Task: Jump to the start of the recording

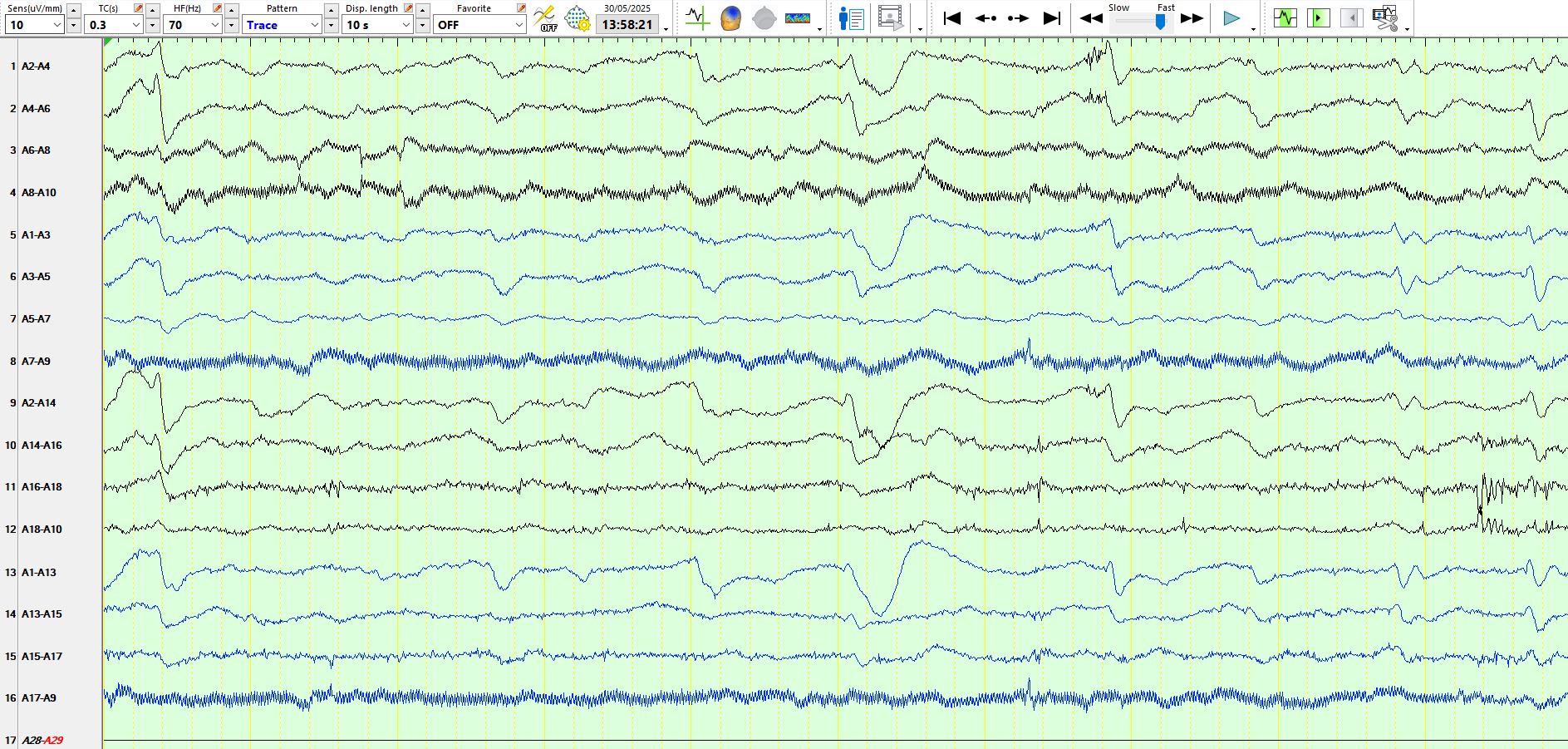Action: 952,18
